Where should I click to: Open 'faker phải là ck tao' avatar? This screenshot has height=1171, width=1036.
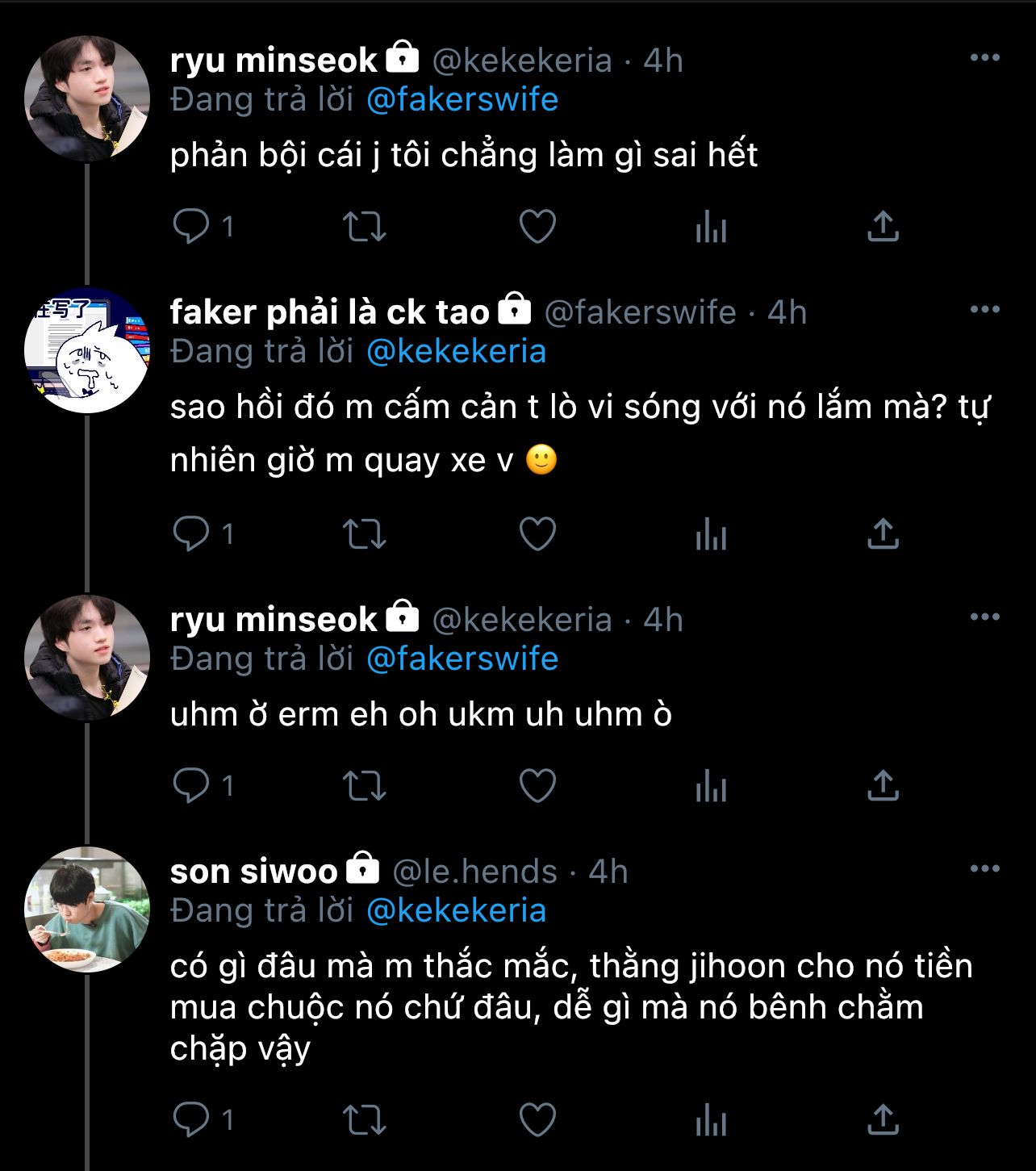coord(87,350)
